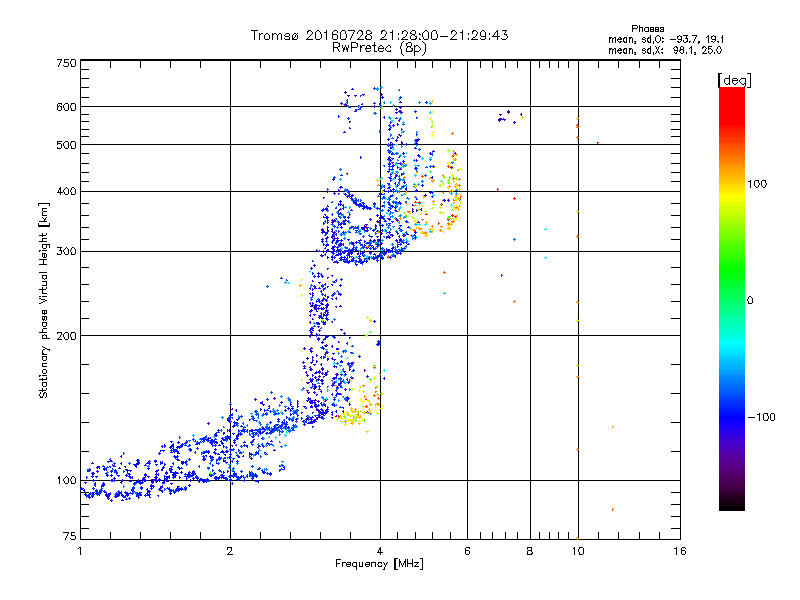Click the x-axis tick label '2'

tap(230, 551)
